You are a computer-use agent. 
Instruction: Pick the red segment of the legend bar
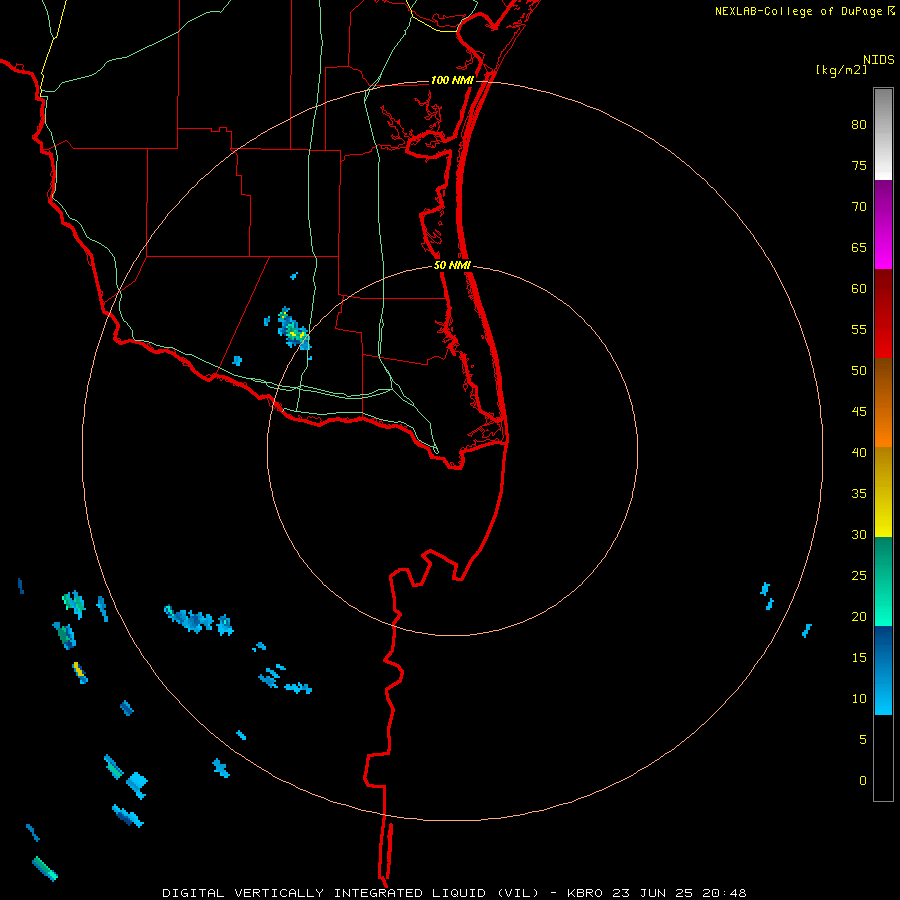coord(883,313)
